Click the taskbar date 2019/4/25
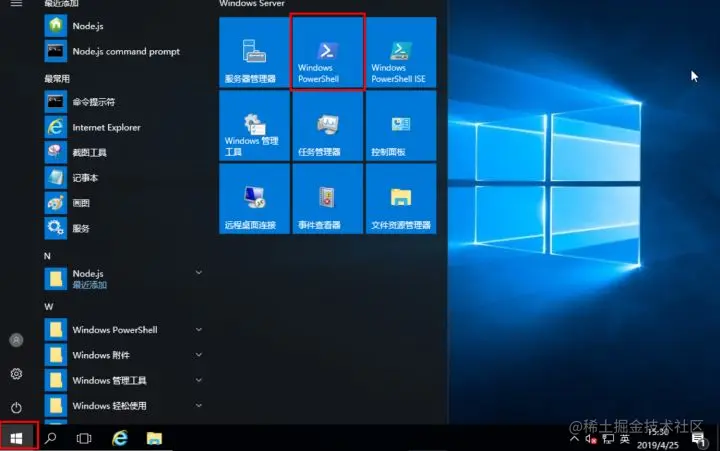The image size is (720, 451). coord(658,445)
